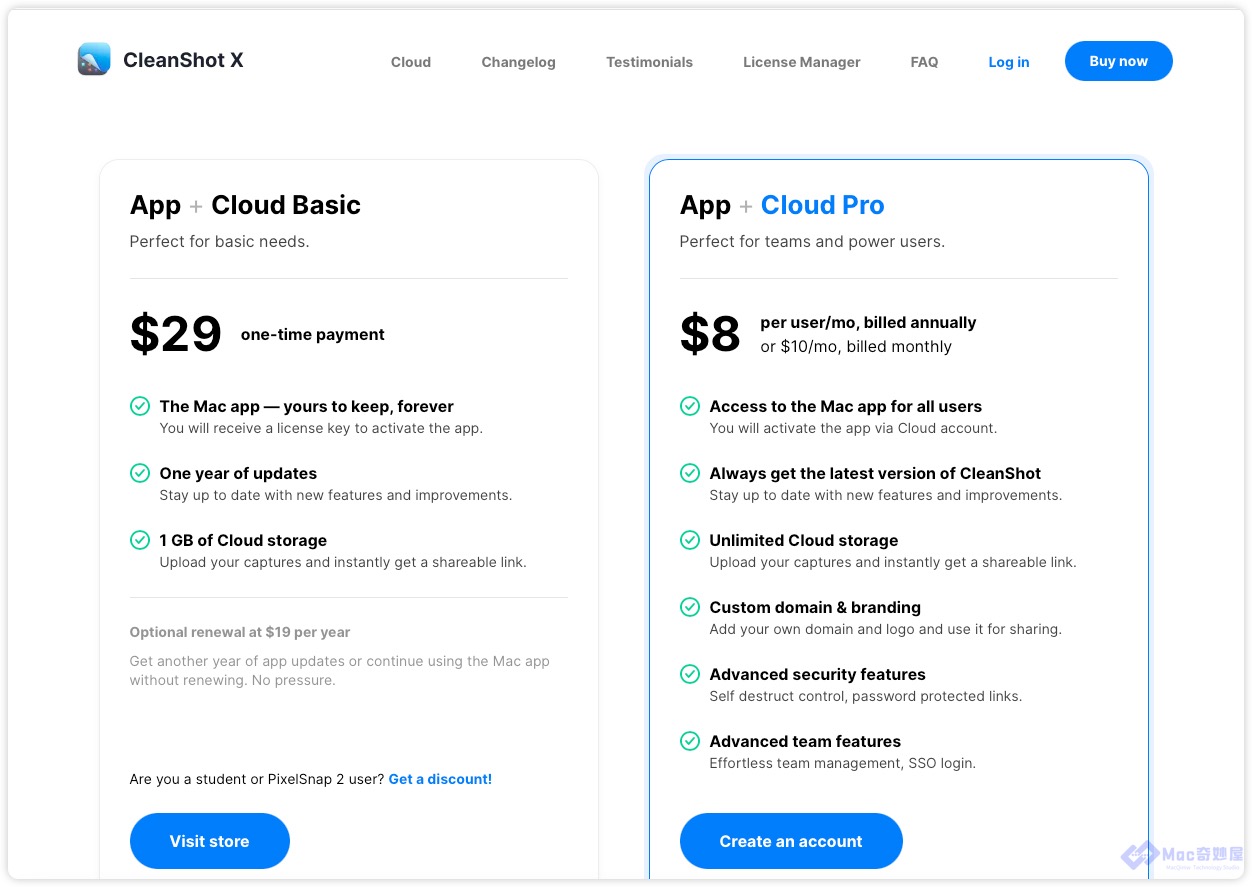Click the Log in link
The width and height of the screenshot is (1252, 887).
[x=1008, y=62]
